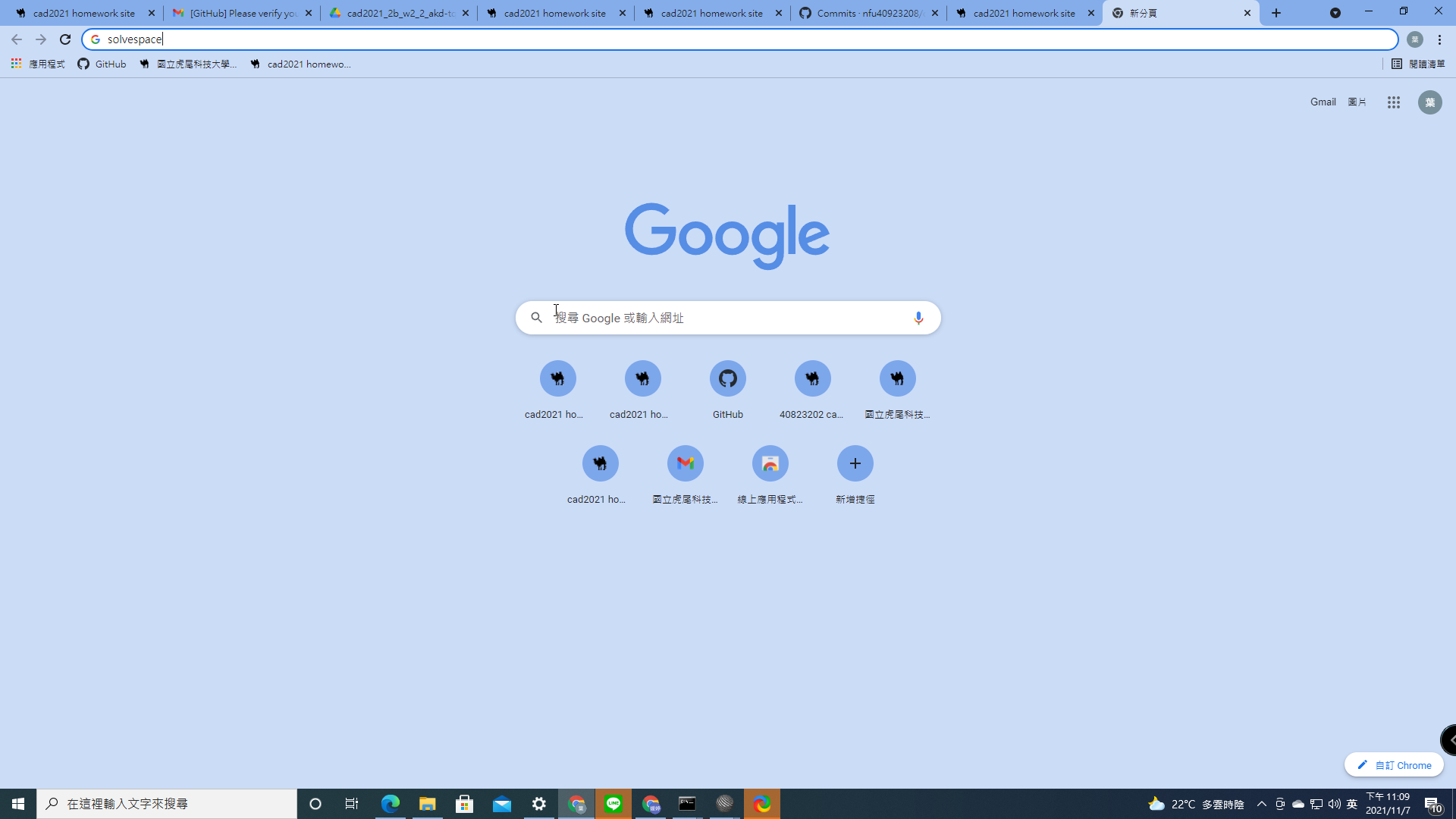The image size is (1456, 819).
Task: Open the 40823202 ca... shortcut tile
Action: pyautogui.click(x=812, y=390)
